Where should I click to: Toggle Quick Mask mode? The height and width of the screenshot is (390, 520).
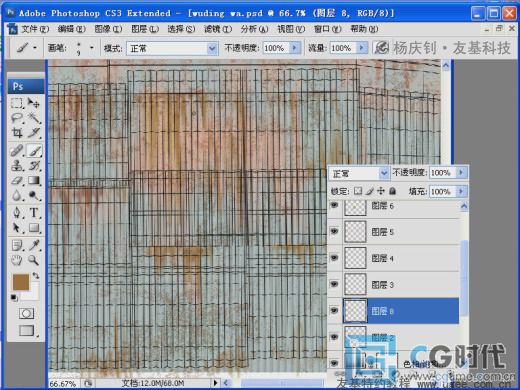(x=26, y=314)
